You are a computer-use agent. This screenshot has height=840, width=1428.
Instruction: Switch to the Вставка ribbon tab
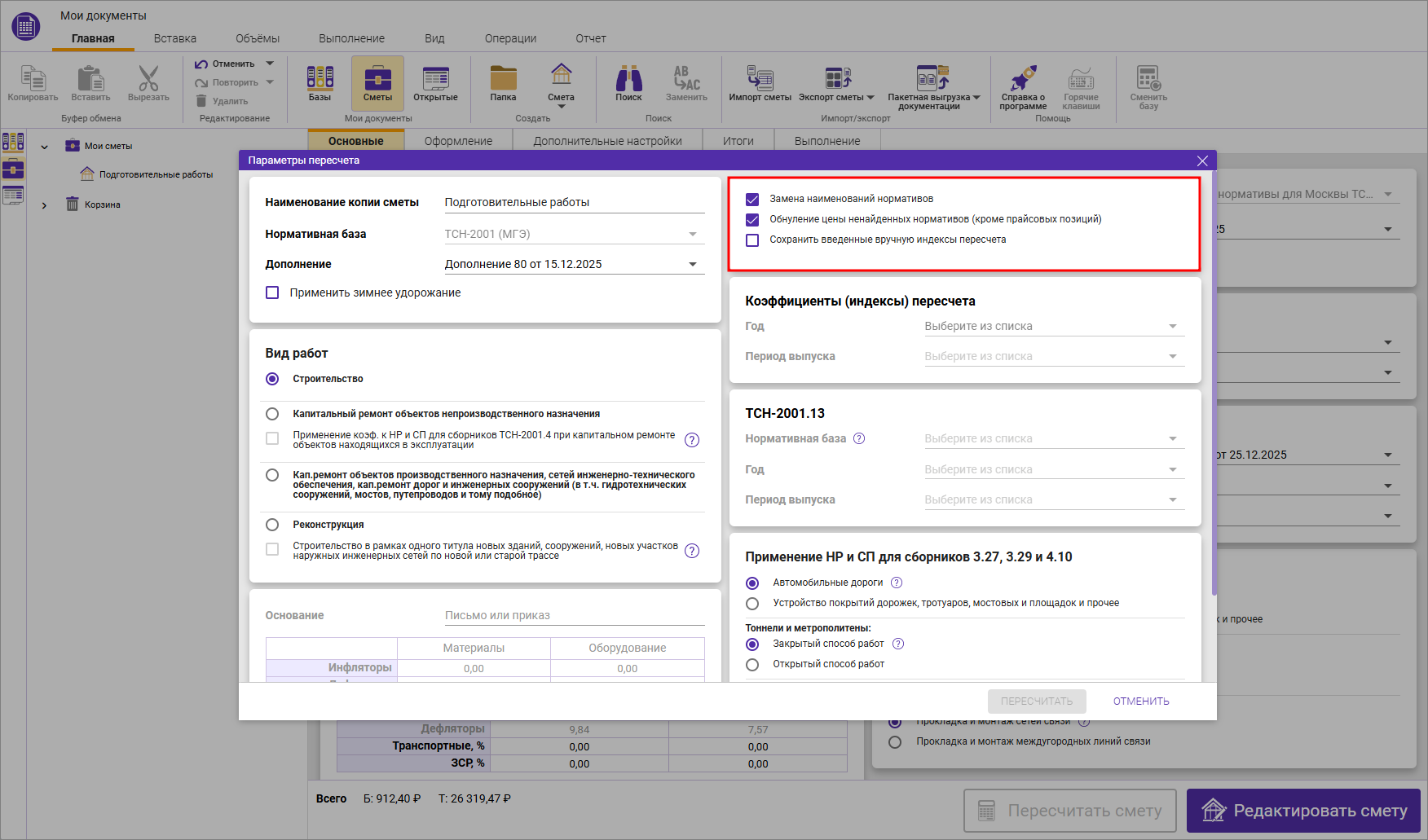click(174, 38)
